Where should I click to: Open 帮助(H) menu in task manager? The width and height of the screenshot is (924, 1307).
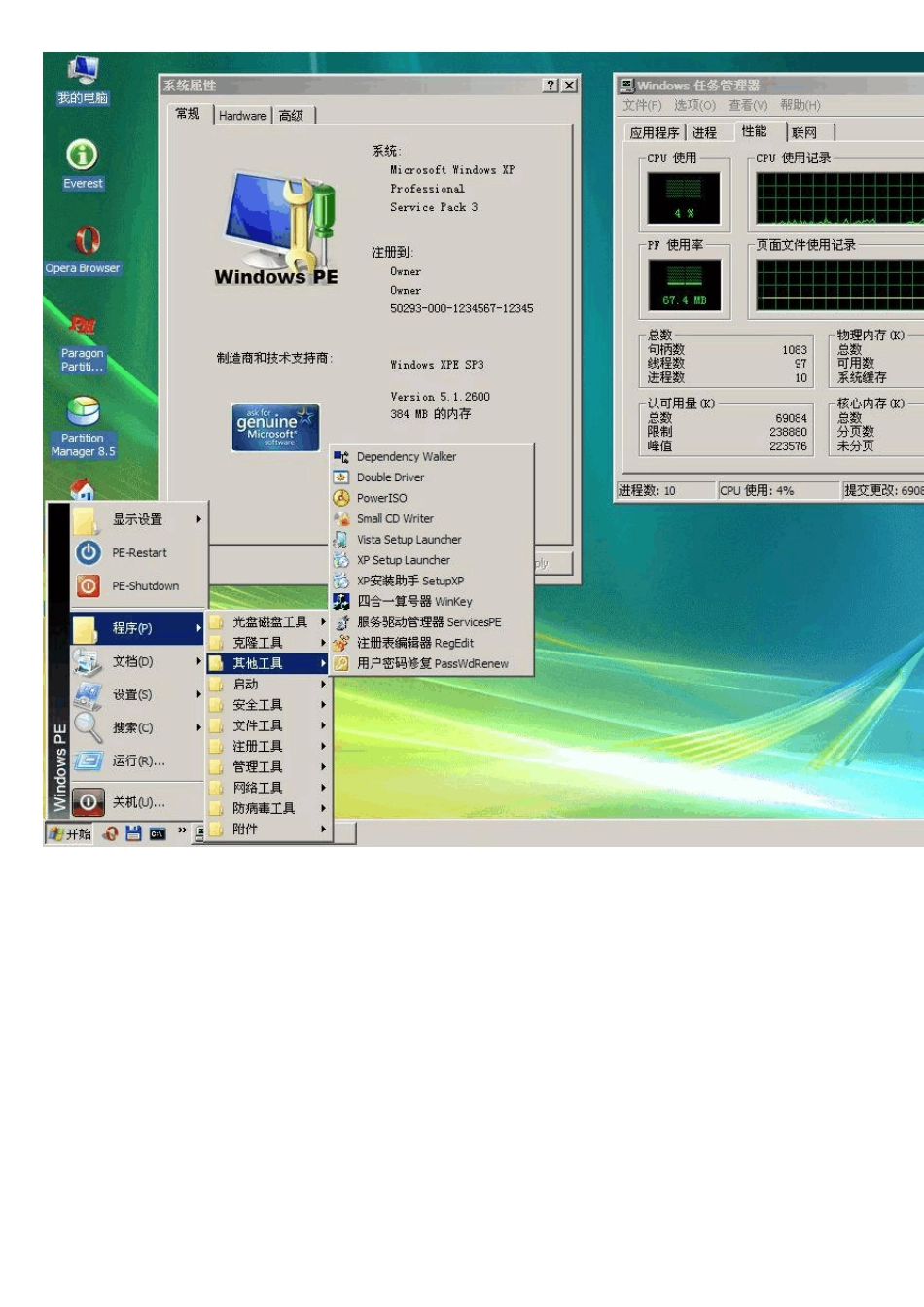pyautogui.click(x=800, y=105)
